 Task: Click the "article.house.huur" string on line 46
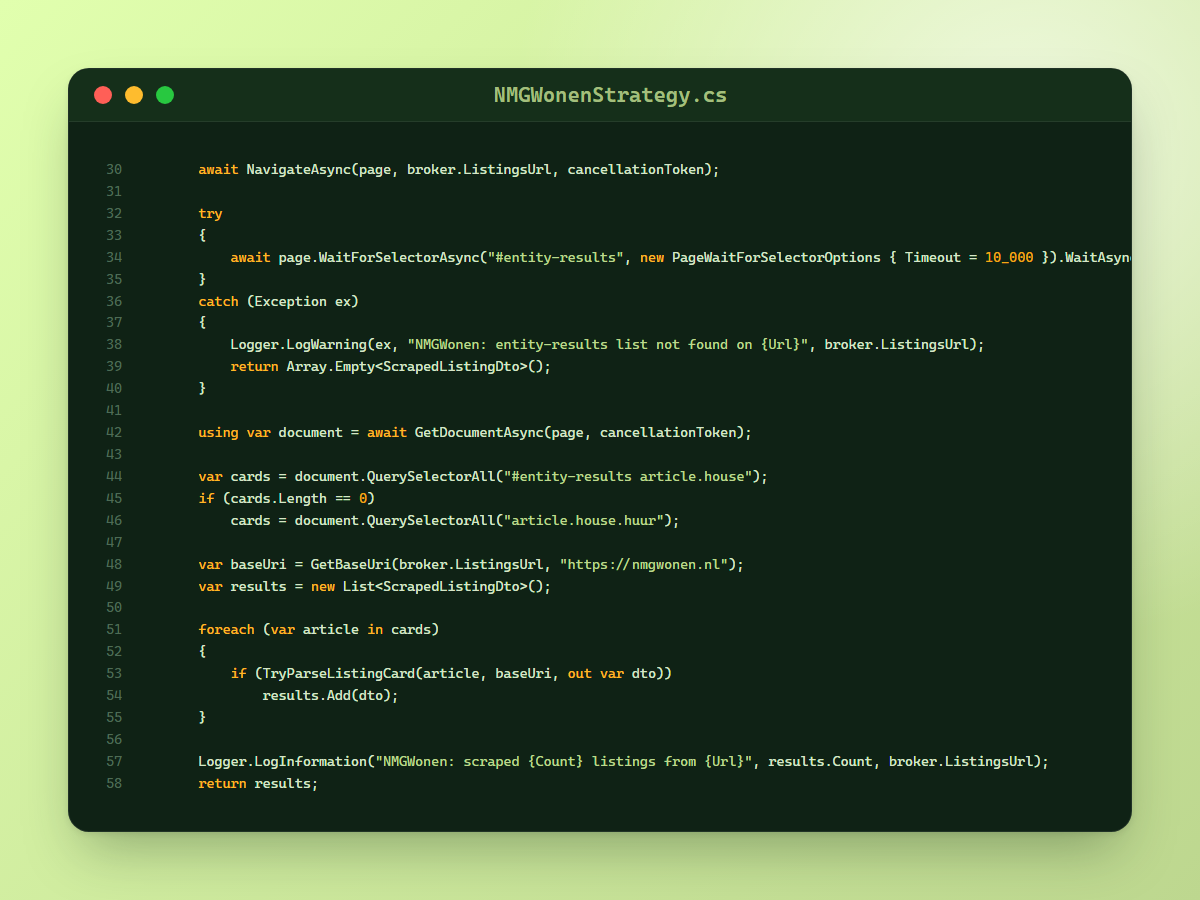coord(583,521)
